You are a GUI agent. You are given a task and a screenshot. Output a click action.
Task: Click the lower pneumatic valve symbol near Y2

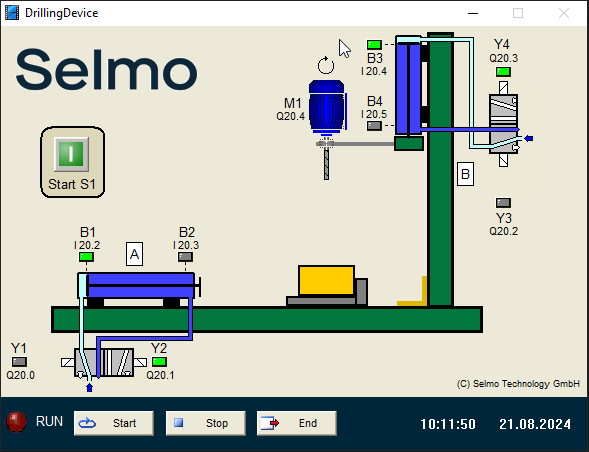[x=104, y=363]
